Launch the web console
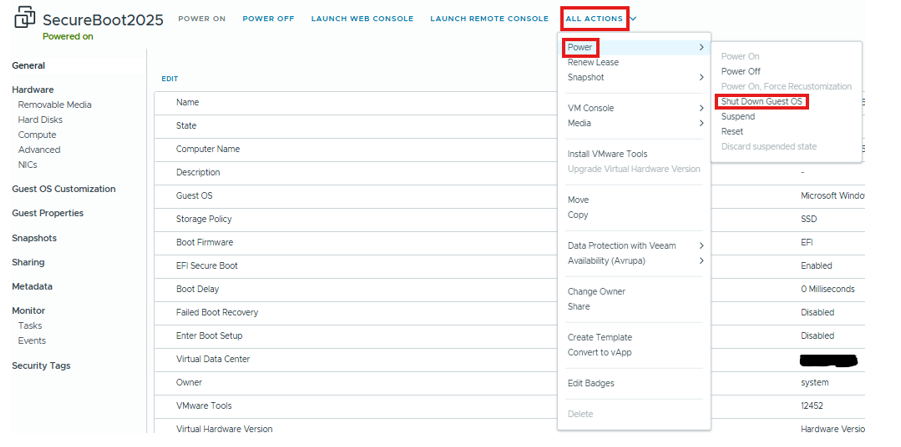Screen dimensions: 901x447 pyautogui.click(x=362, y=19)
